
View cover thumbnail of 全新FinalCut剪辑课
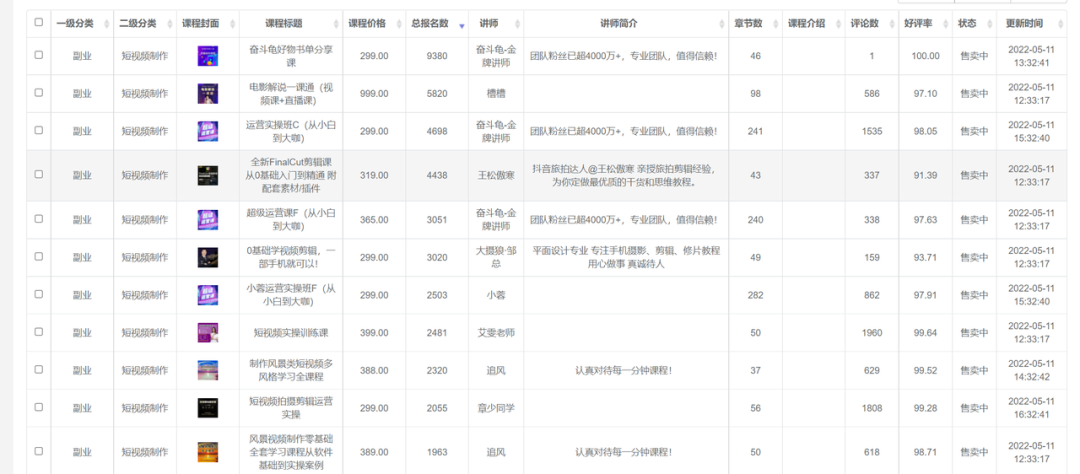coord(207,176)
